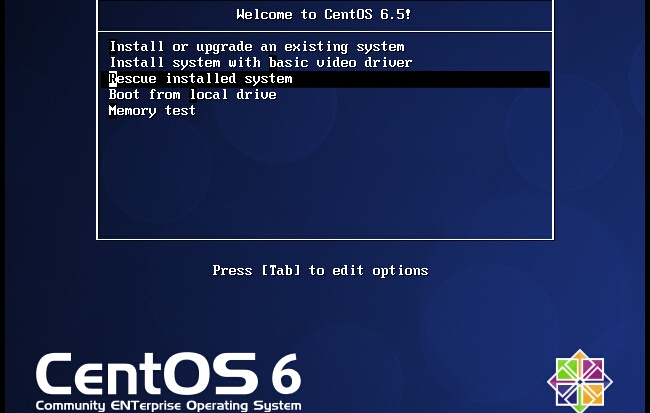Choose "Install system with basic video driver"
Viewport: 650px width, 413px height.
(x=261, y=63)
